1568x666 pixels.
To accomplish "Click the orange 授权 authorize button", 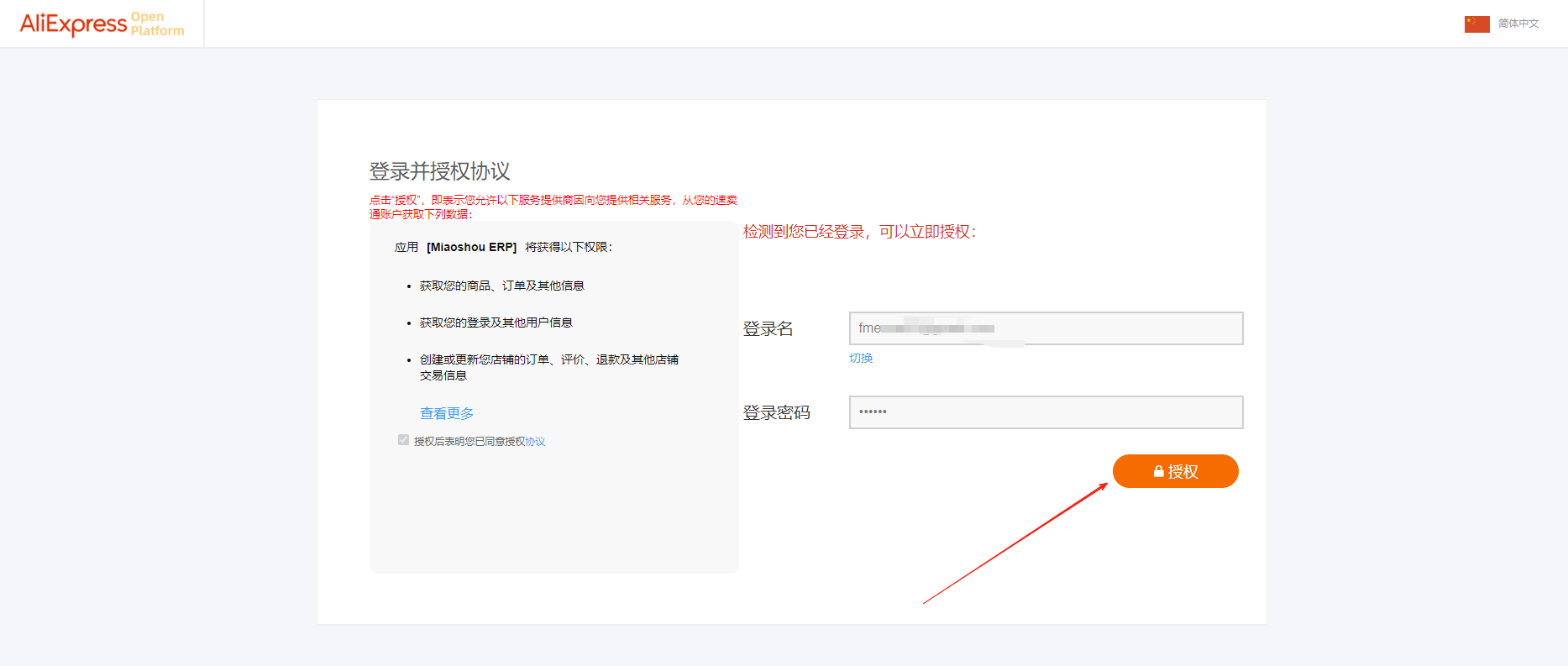I will [1175, 471].
